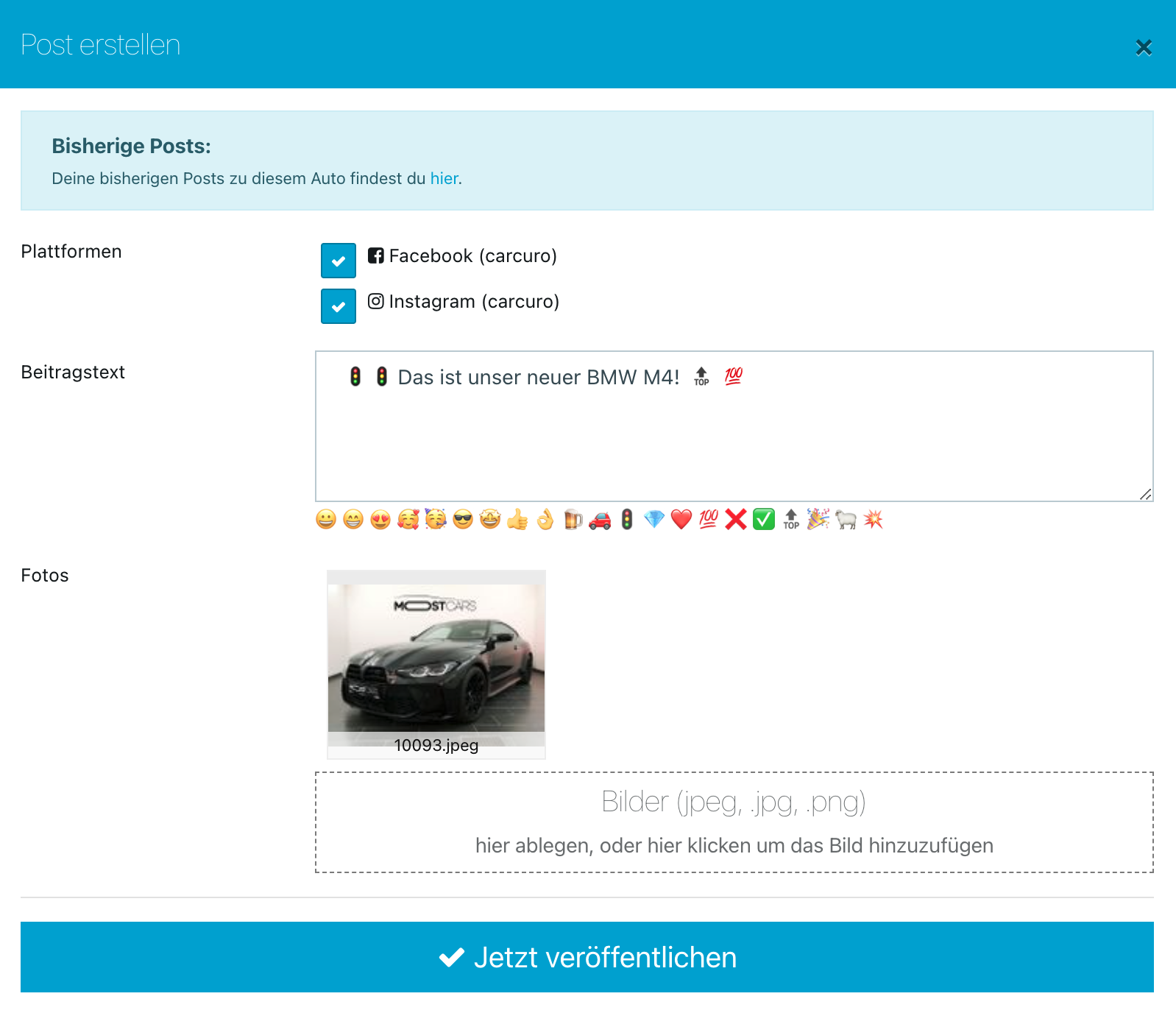Insert the thumbs up emoji
1176x1013 pixels.
(x=517, y=519)
